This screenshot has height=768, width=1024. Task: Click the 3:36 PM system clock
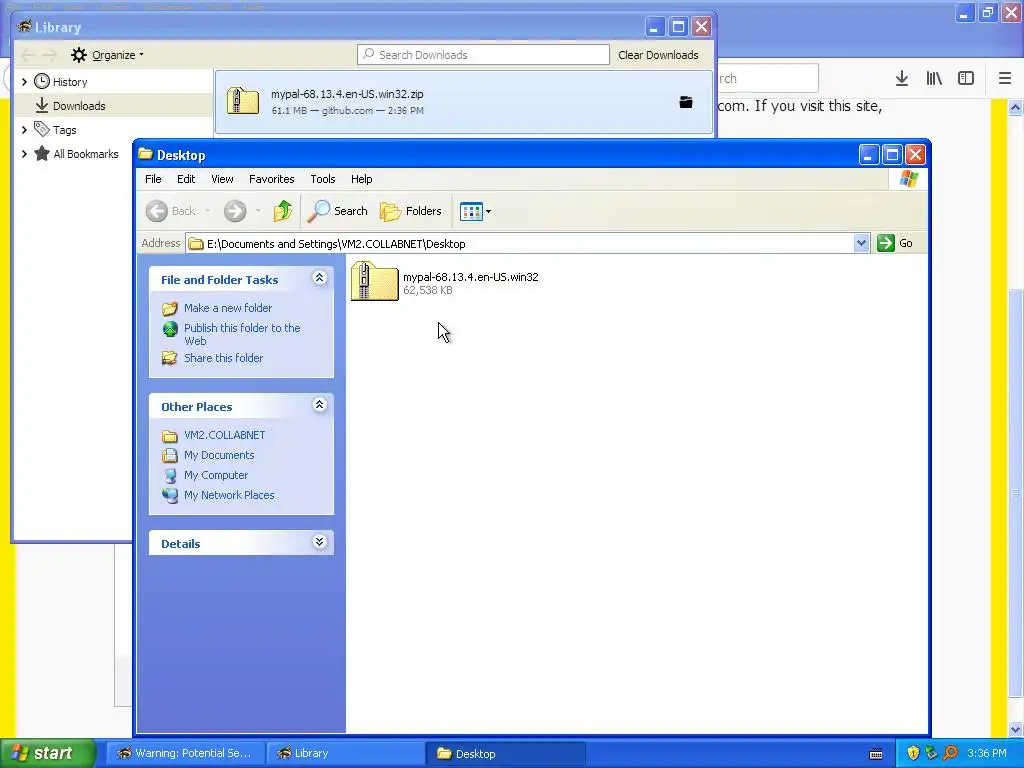coord(987,753)
